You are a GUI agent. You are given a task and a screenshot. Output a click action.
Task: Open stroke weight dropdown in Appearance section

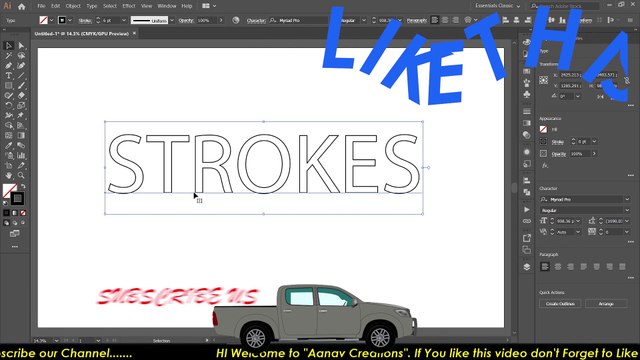[x=594, y=141]
